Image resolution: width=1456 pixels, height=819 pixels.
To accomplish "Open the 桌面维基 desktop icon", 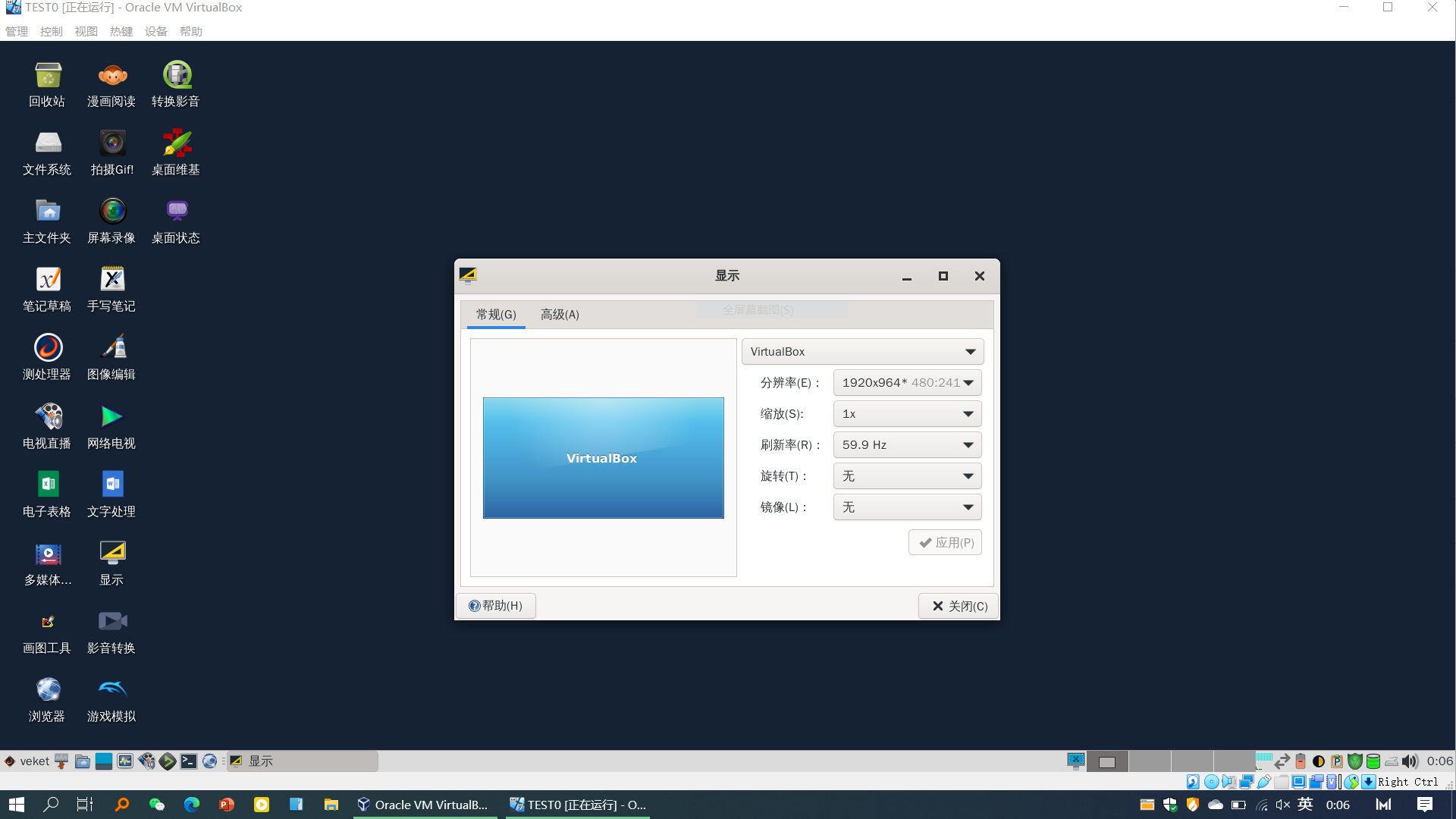I will tap(176, 152).
